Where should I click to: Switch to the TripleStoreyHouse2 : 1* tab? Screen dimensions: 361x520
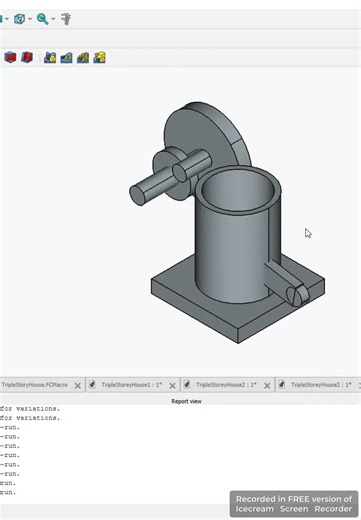(x=226, y=385)
